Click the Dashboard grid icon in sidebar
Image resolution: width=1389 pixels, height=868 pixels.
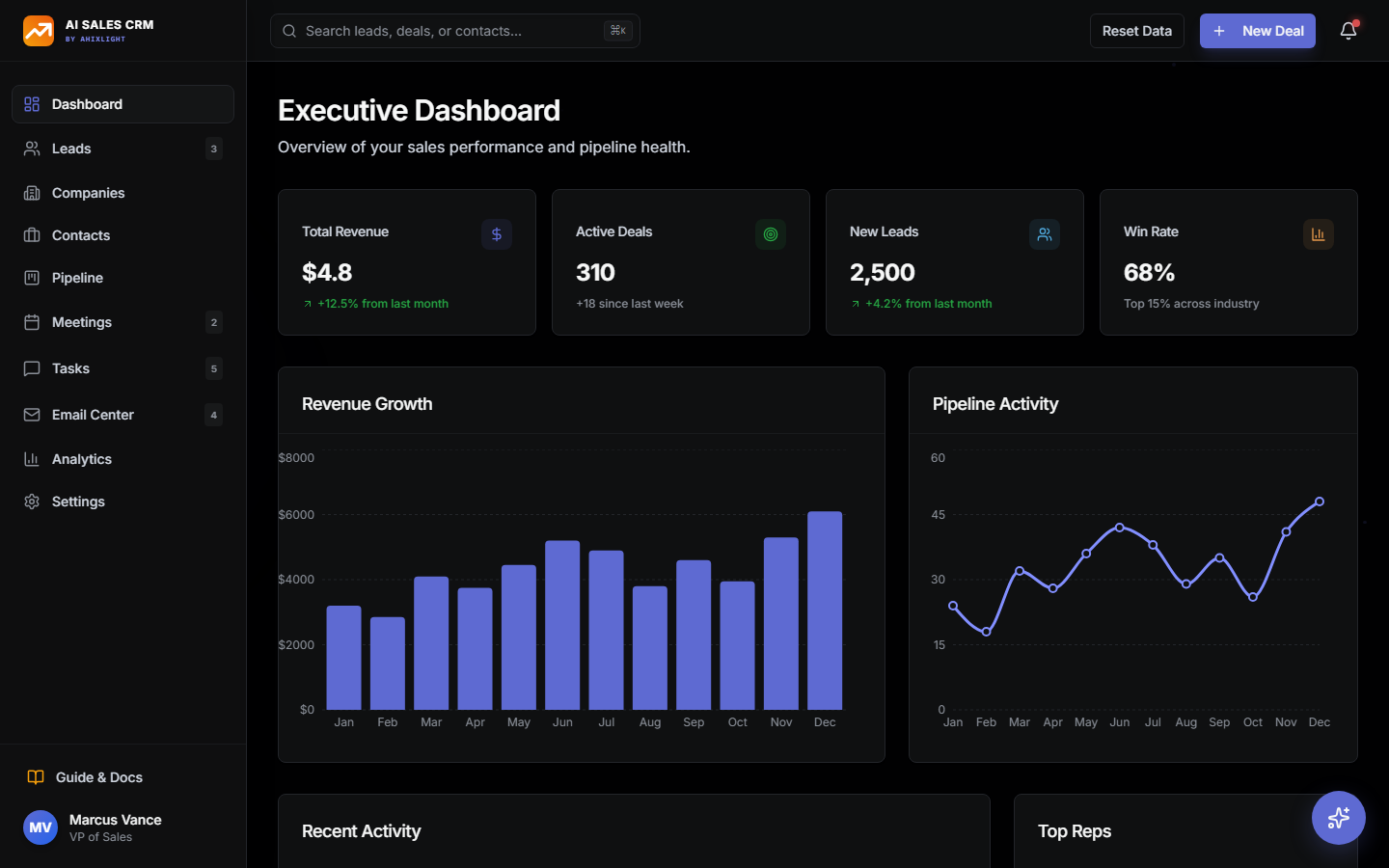pos(32,104)
